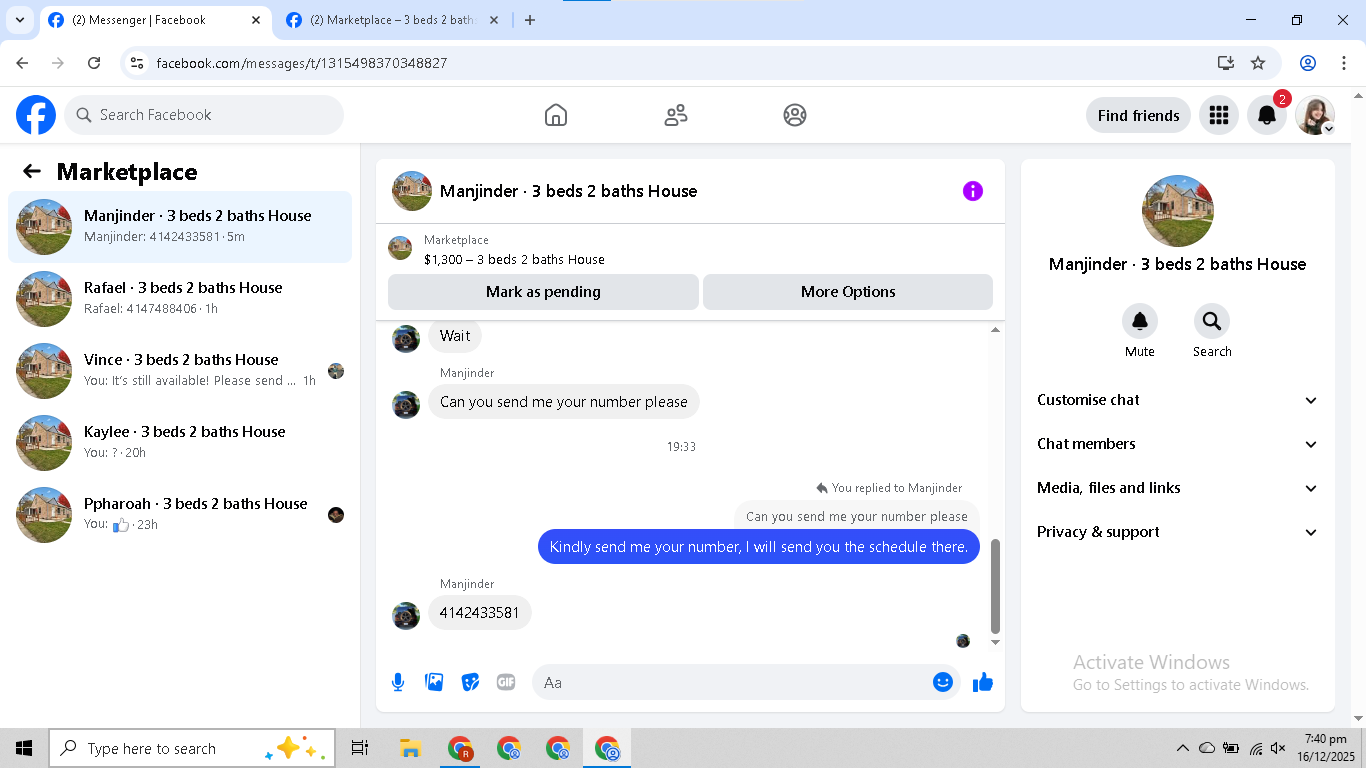Click the chat header title Manjinder

[x=568, y=191]
